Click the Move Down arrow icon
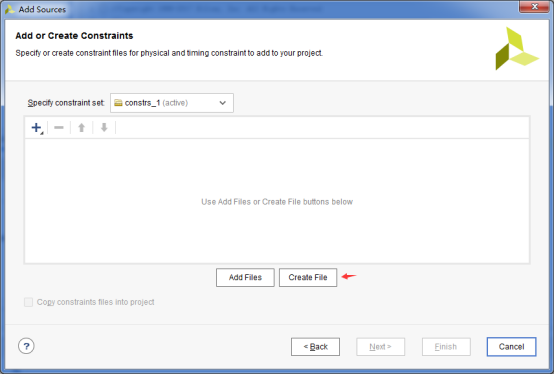The width and height of the screenshot is (554, 374). (x=104, y=127)
